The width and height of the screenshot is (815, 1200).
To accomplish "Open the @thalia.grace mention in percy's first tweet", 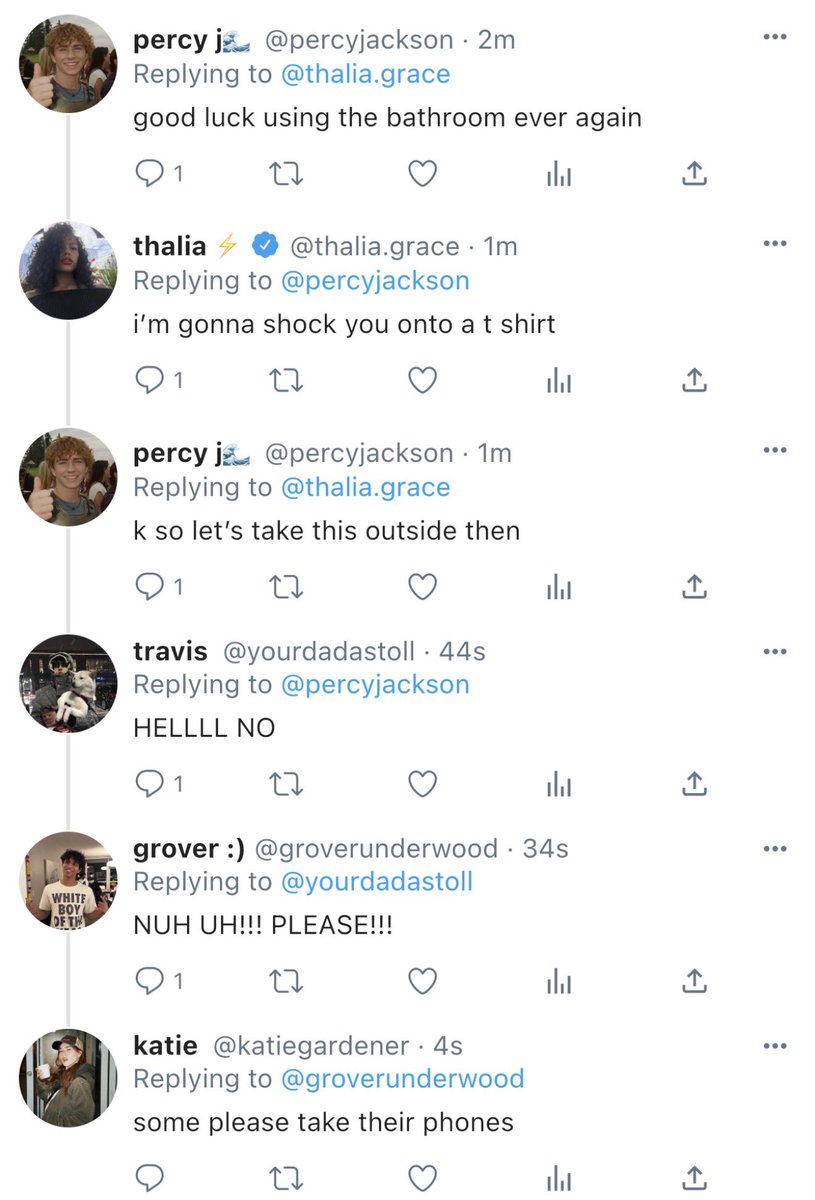I will (x=365, y=74).
